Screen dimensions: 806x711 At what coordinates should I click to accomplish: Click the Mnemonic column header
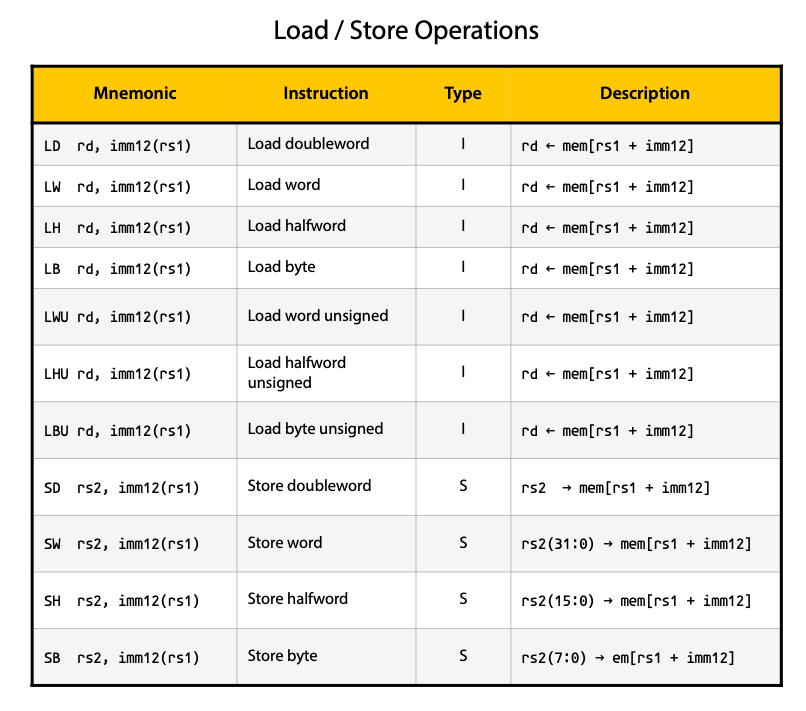coord(134,93)
